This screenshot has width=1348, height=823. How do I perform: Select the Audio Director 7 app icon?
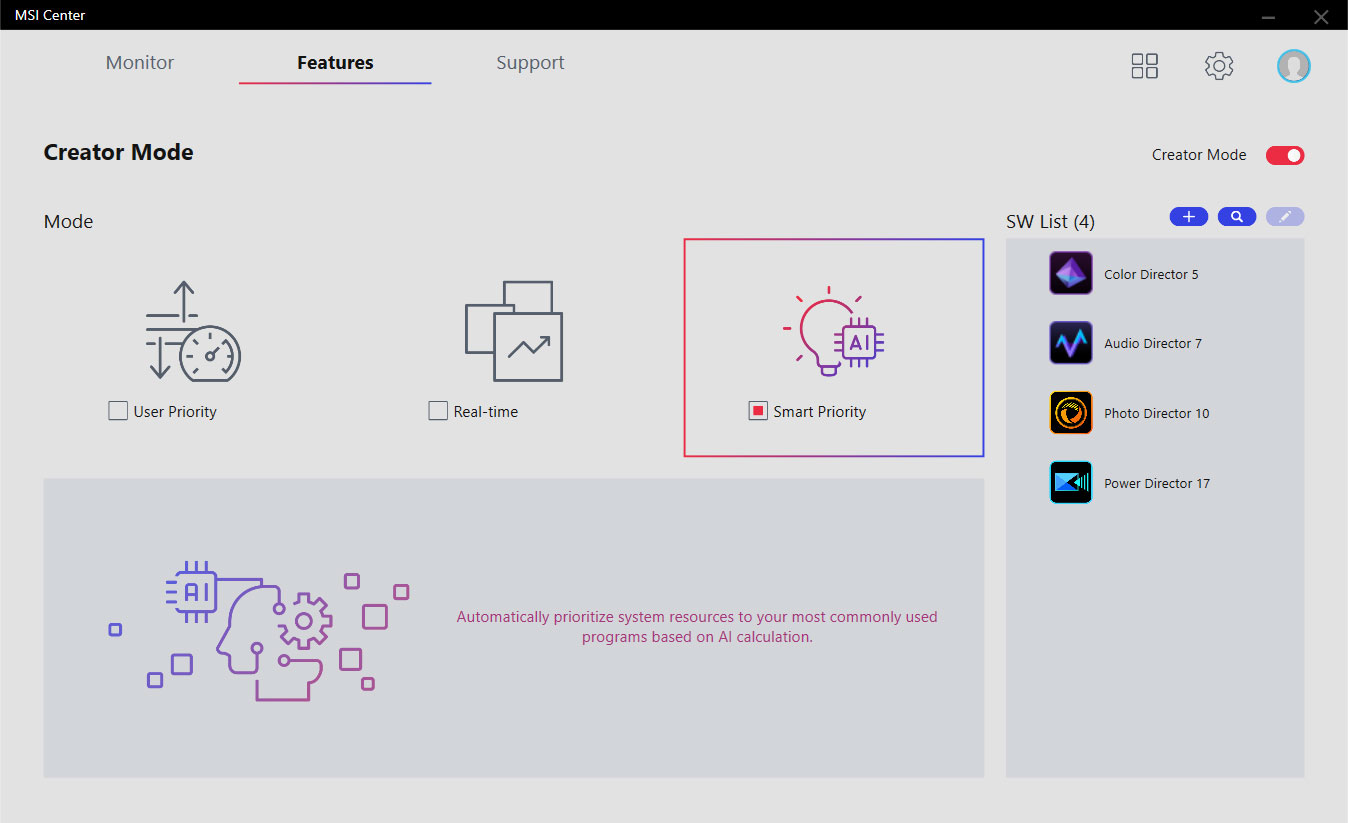click(x=1071, y=343)
